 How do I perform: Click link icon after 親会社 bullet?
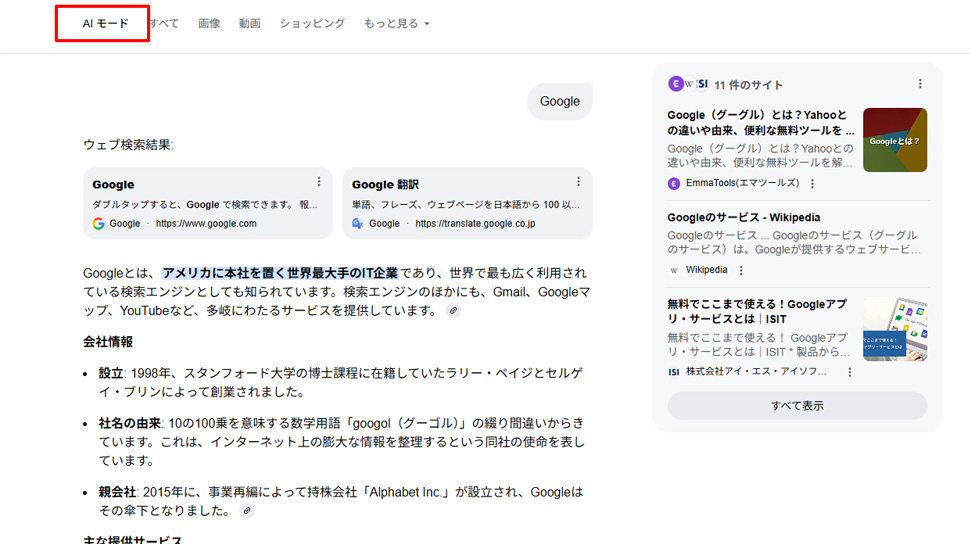tap(247, 511)
